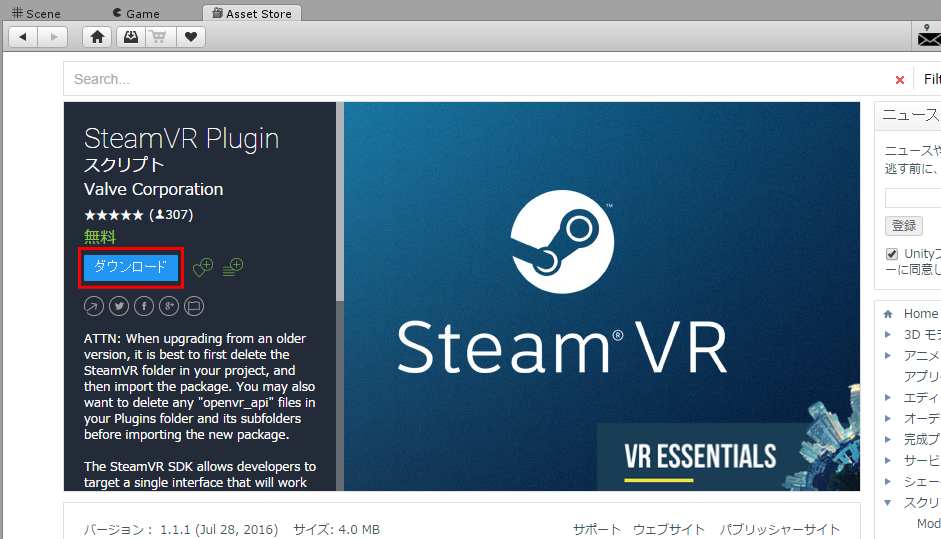Image resolution: width=941 pixels, height=539 pixels.
Task: Click the share link arrow icon
Action: coord(94,306)
